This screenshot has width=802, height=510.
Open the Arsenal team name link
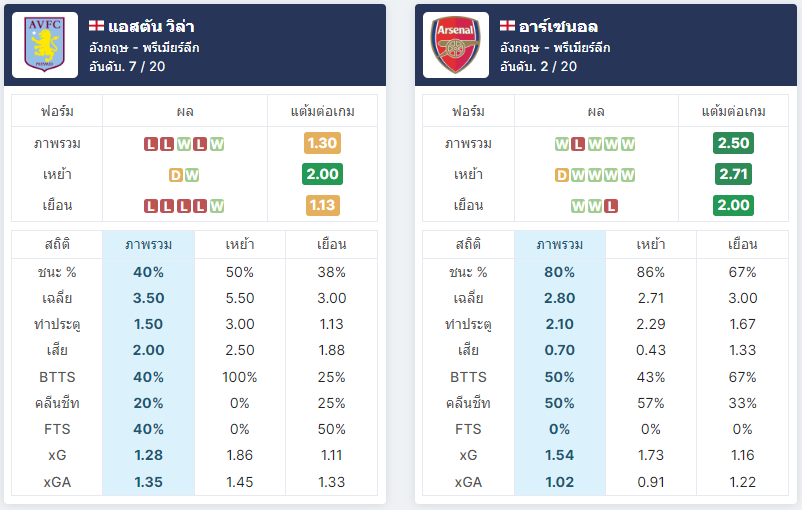click(x=559, y=26)
